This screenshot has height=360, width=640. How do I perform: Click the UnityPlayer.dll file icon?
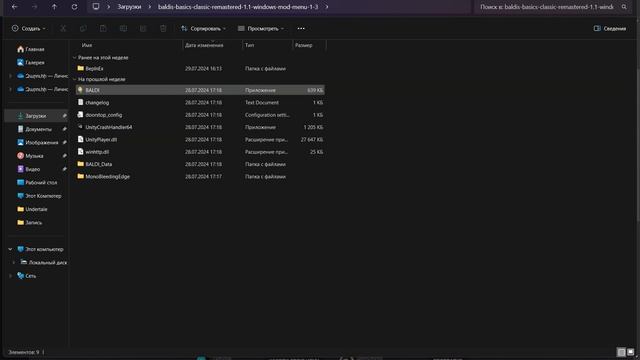tap(80, 139)
